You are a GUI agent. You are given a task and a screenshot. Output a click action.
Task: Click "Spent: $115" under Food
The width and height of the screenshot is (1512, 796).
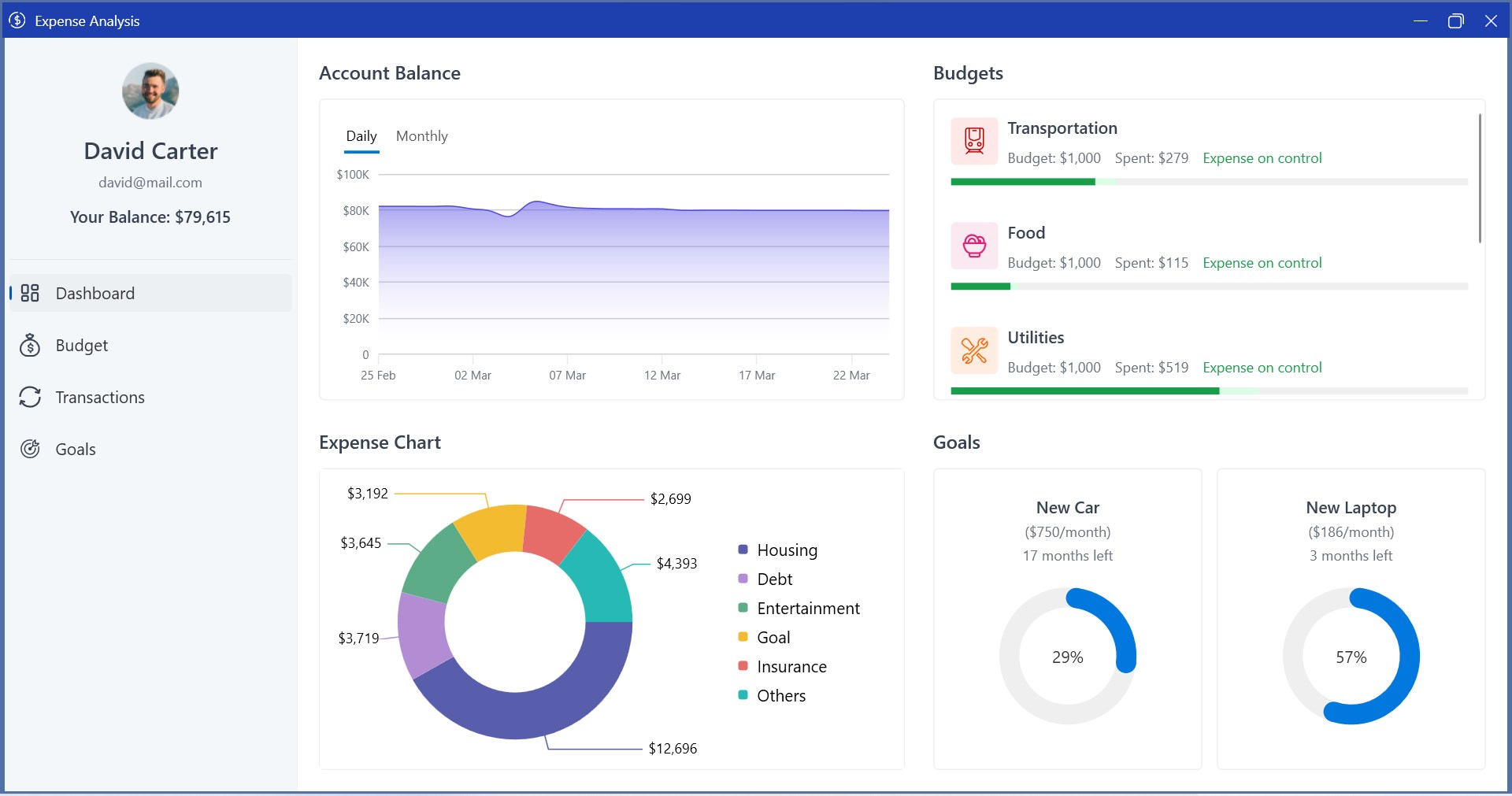[x=1151, y=263]
